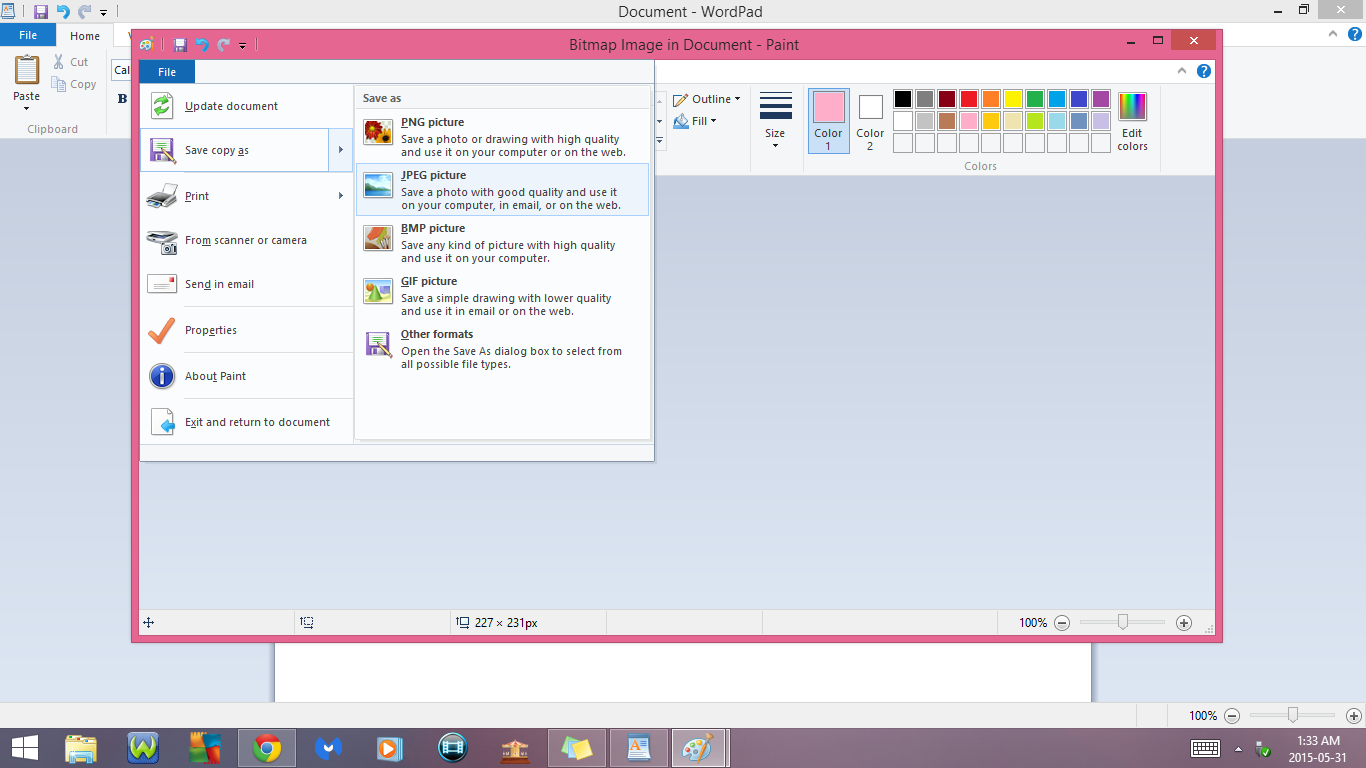Image resolution: width=1366 pixels, height=768 pixels.
Task: Set Color 2 as the active color
Action: 869,120
